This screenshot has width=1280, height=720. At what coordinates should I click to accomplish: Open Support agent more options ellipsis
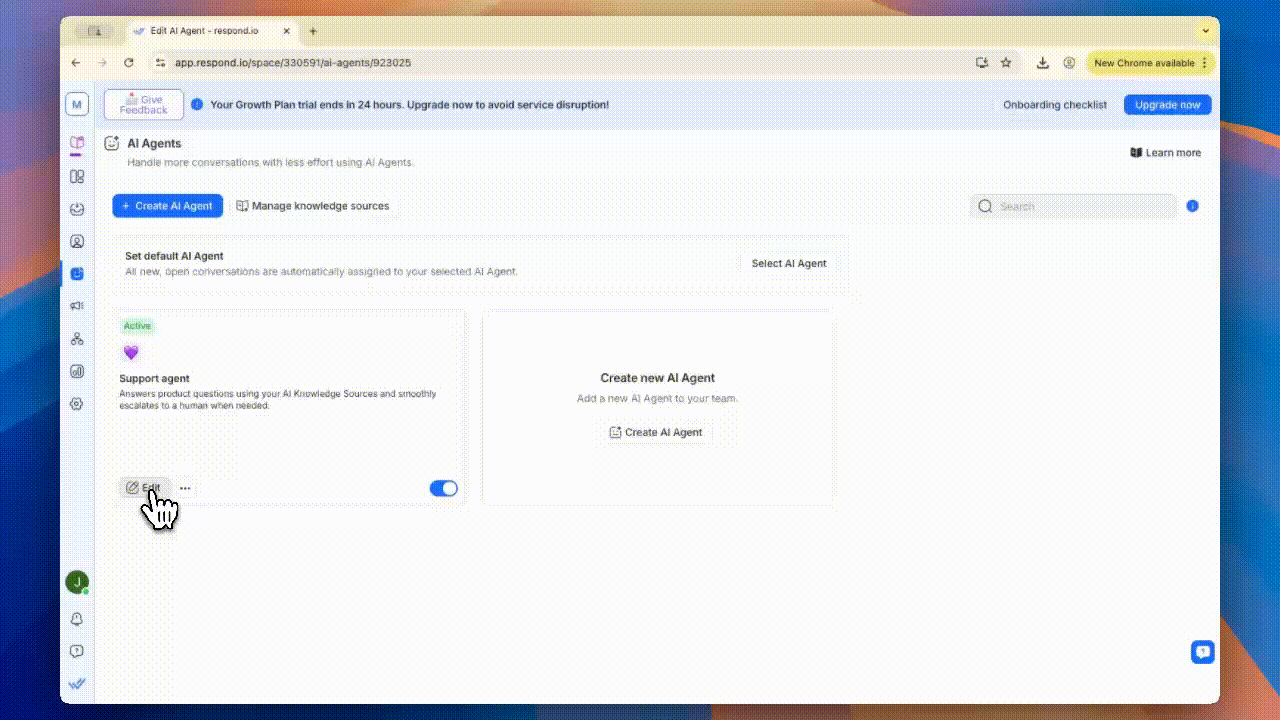pos(185,488)
